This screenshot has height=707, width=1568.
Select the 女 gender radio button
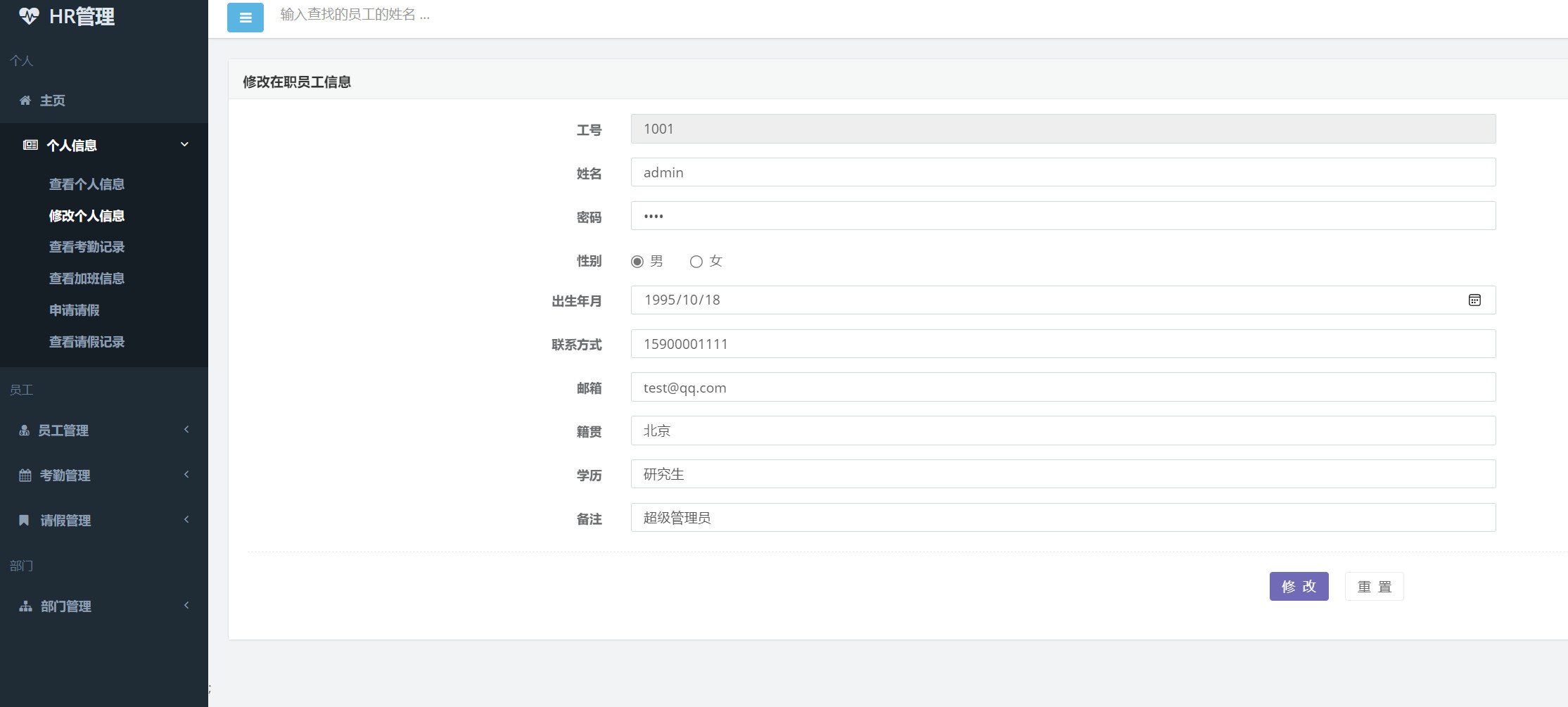[696, 262]
